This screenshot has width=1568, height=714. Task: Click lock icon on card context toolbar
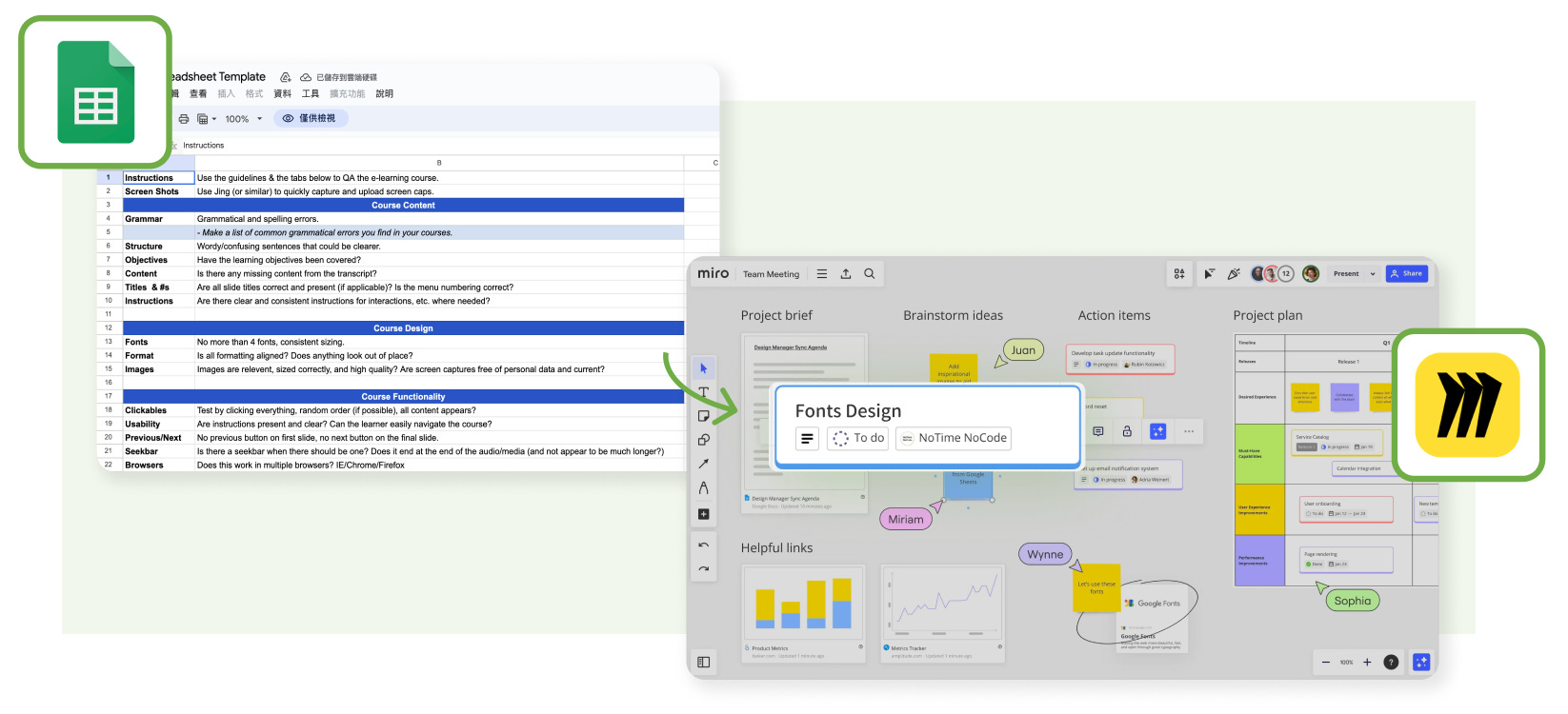tap(1127, 431)
